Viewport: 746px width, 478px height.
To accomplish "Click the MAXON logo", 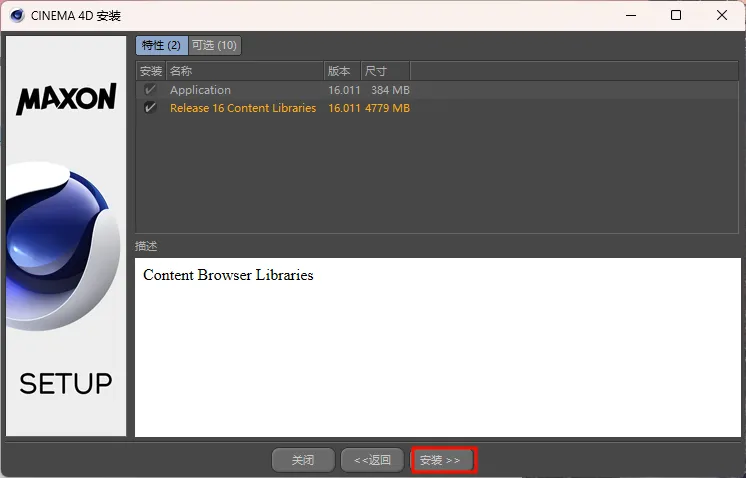I will tap(66, 98).
